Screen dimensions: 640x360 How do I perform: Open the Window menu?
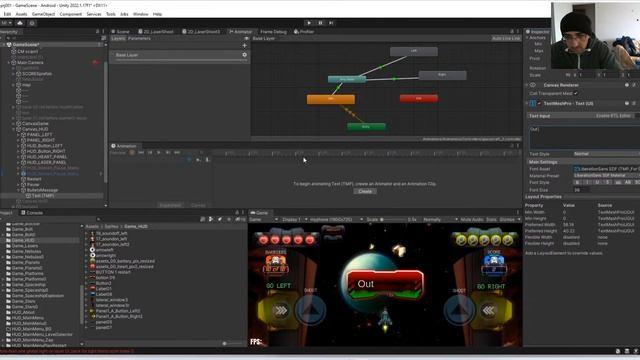pos(140,14)
